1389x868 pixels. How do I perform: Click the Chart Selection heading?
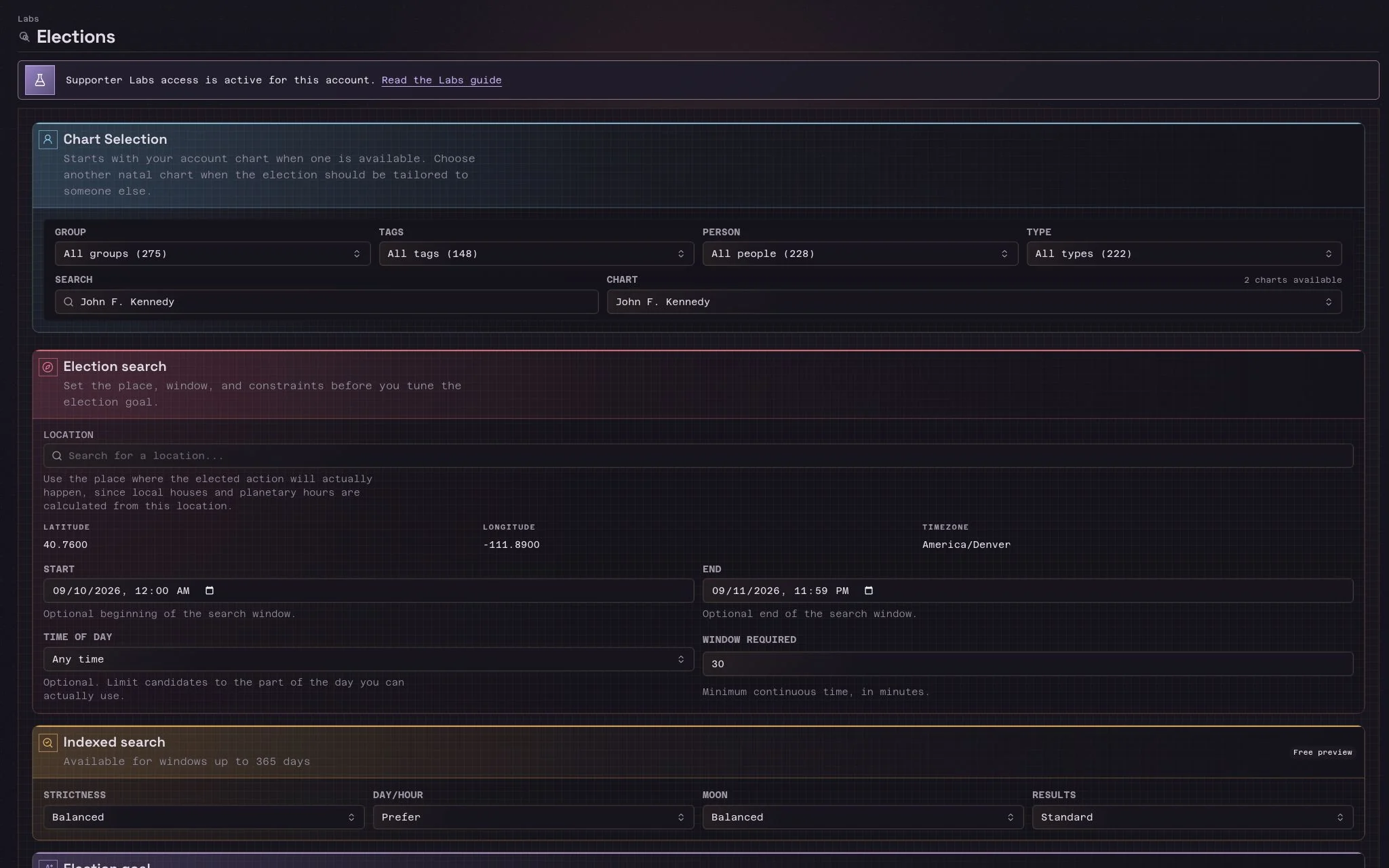coord(115,140)
